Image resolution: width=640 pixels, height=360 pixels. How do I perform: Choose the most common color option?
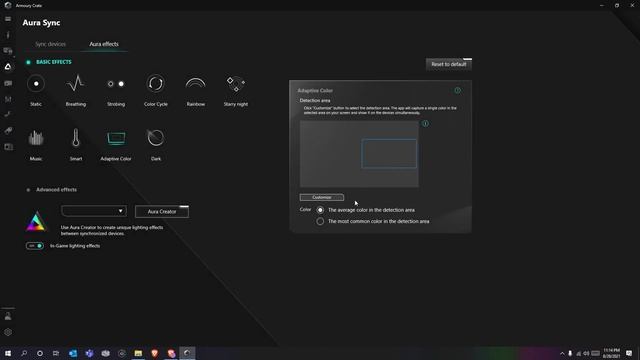click(x=320, y=221)
